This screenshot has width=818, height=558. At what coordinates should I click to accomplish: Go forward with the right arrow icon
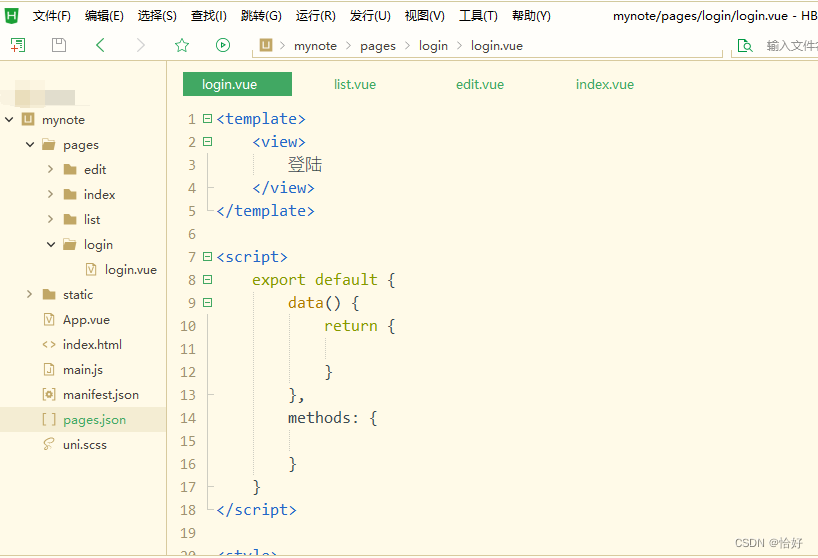[140, 45]
